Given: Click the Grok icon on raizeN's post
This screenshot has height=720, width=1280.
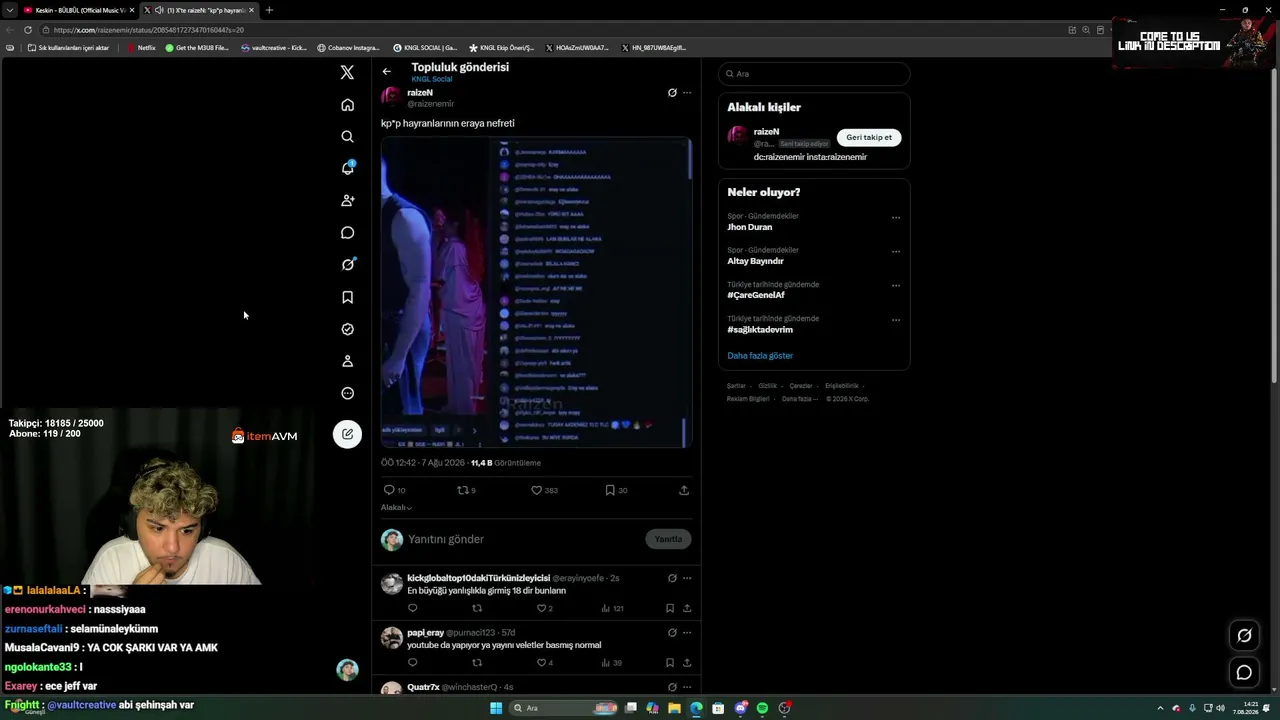Looking at the screenshot, I should pos(672,93).
